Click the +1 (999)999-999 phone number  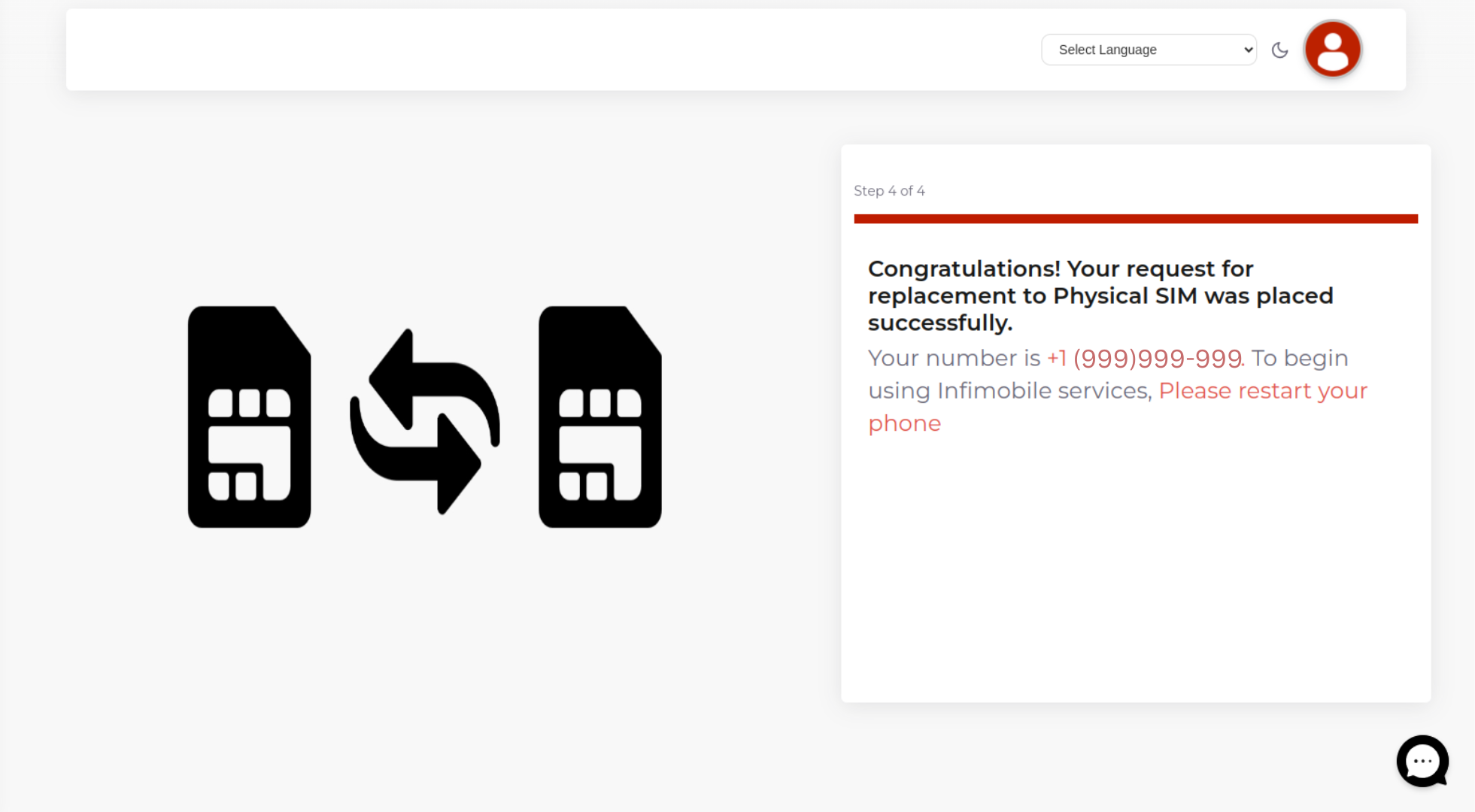(x=1144, y=359)
